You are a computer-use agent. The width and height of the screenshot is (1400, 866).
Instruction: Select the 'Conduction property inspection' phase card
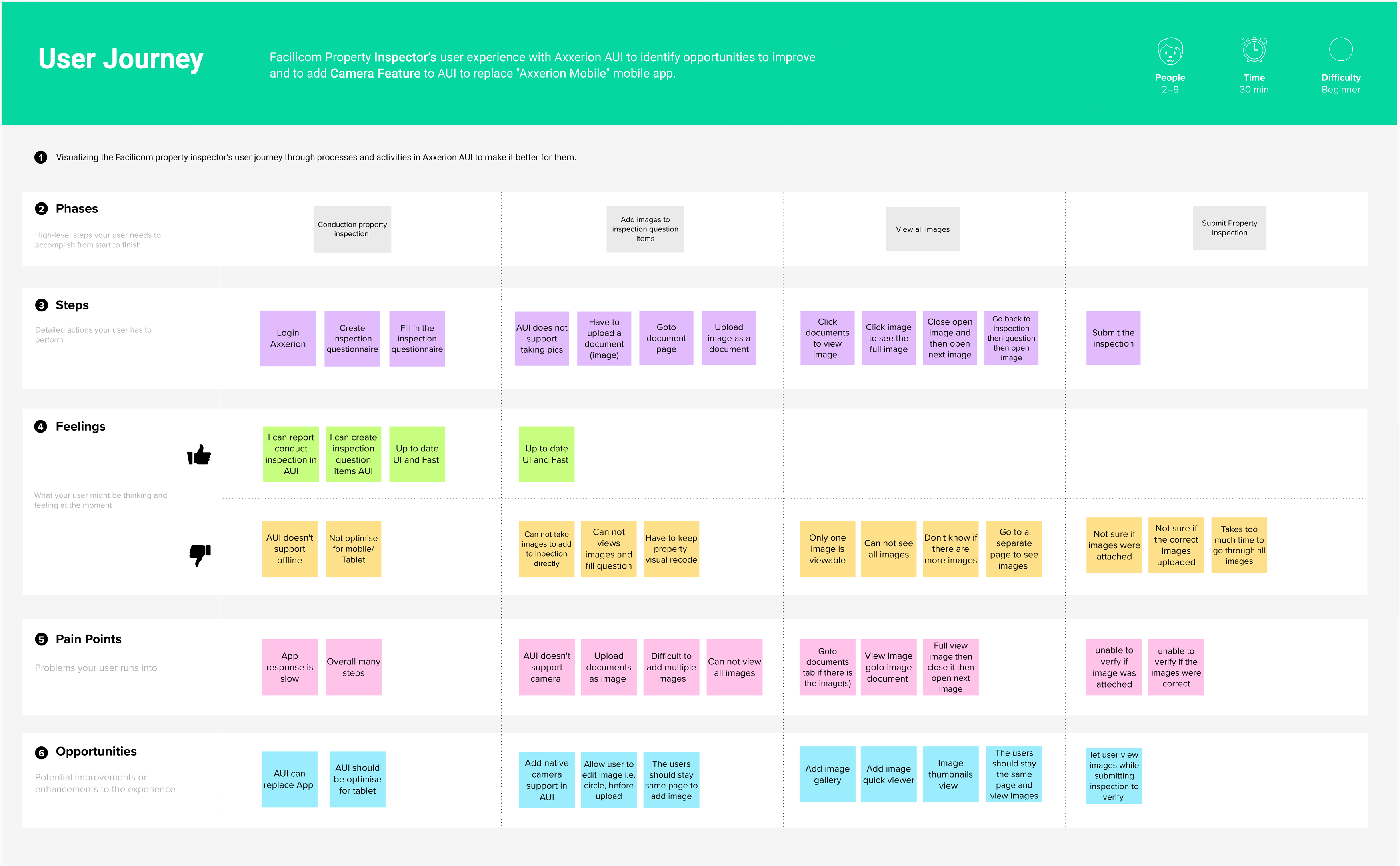coord(352,229)
